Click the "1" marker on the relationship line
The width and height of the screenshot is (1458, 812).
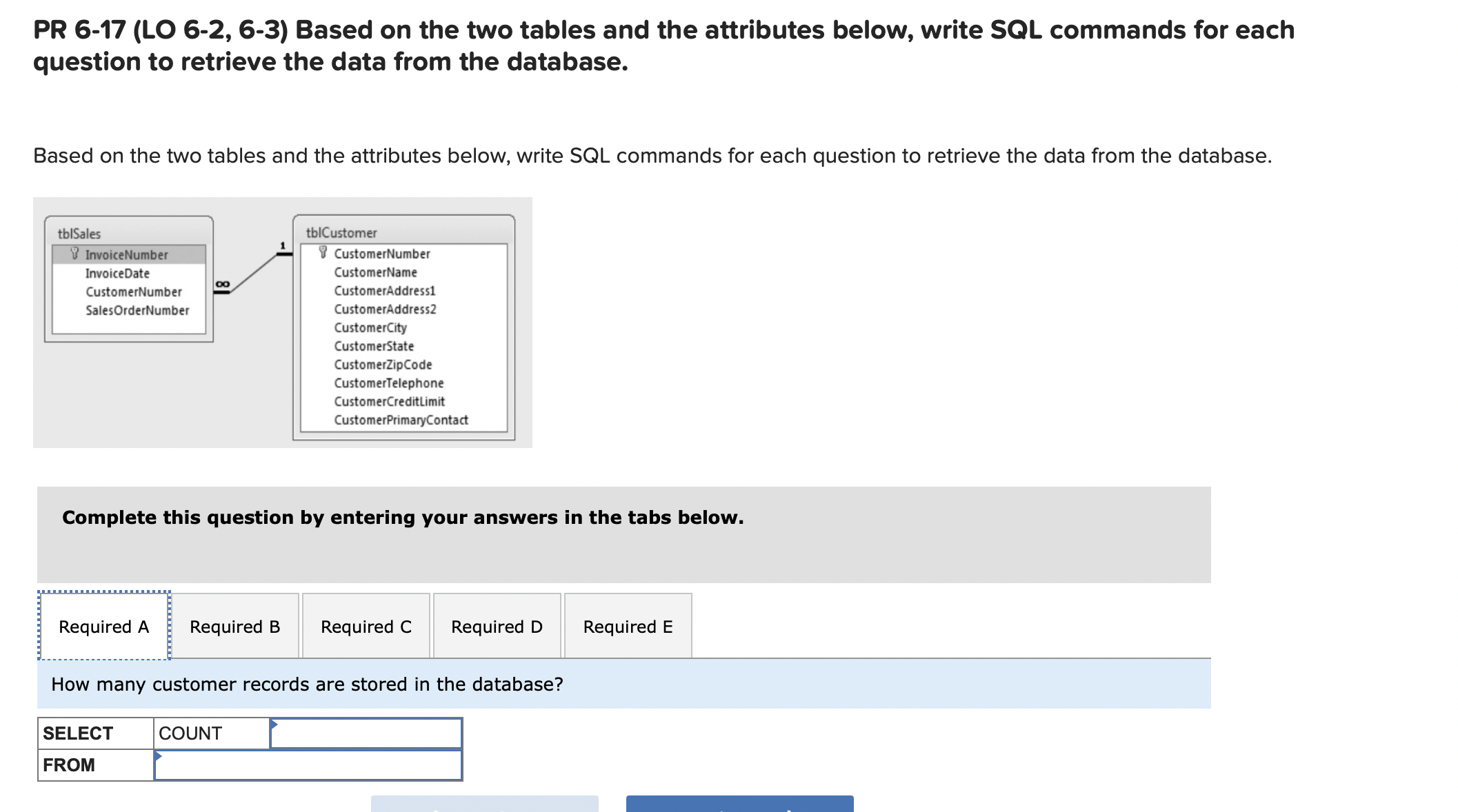coord(281,245)
